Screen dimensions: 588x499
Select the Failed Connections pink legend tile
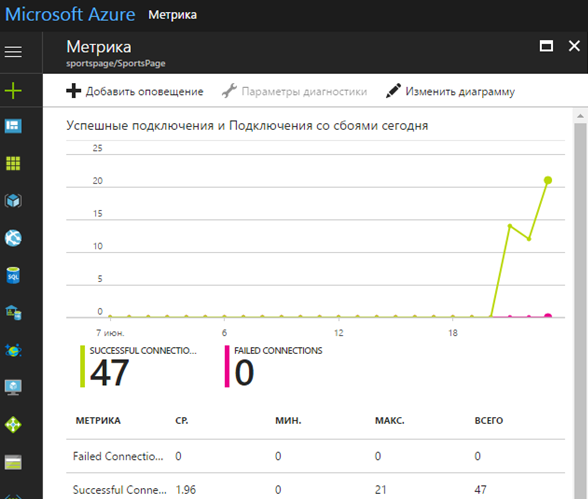[273, 366]
